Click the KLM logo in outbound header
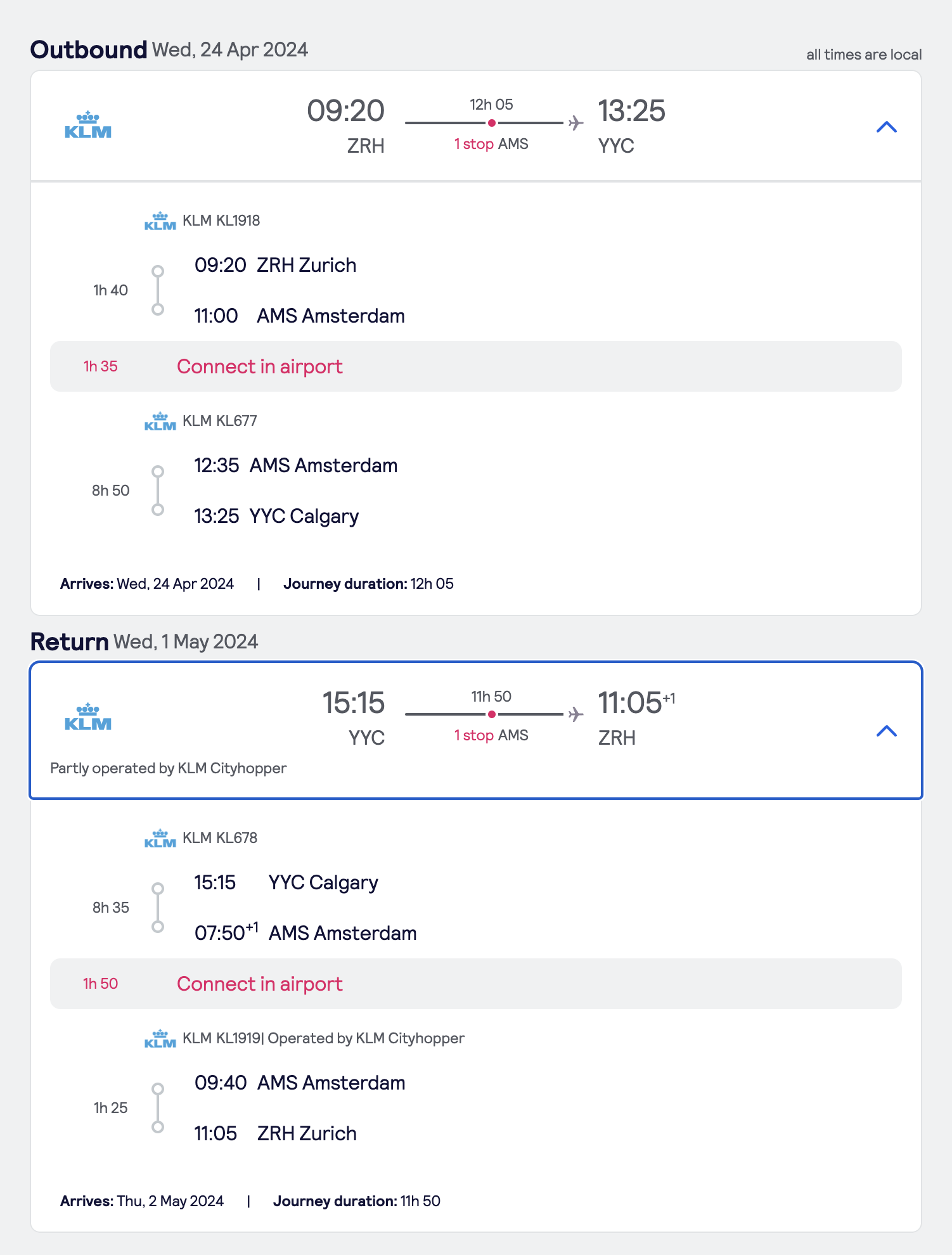The width and height of the screenshot is (952, 1255). (88, 125)
